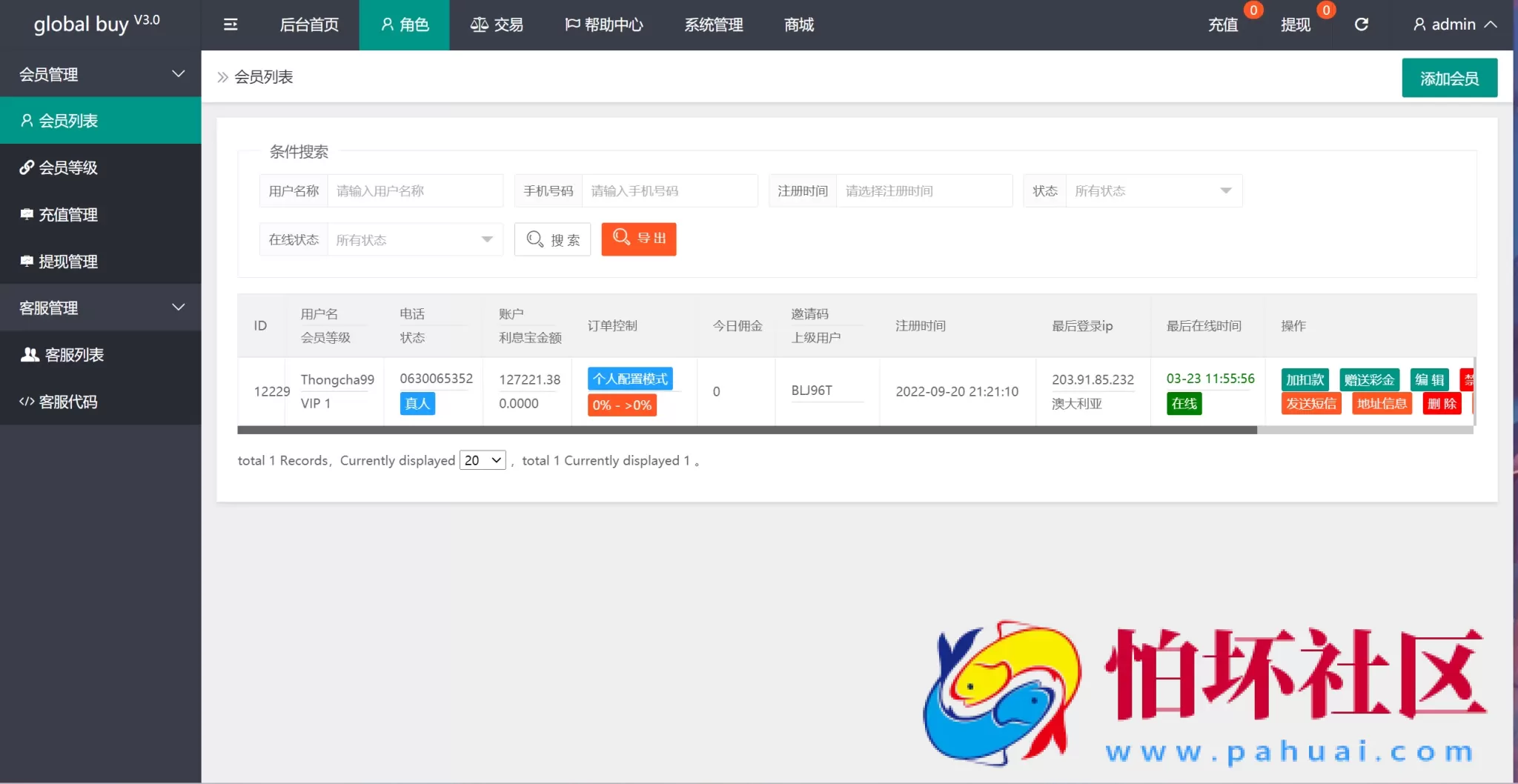Open 充值 with the notification badge
The image size is (1518, 784).
[x=1223, y=24]
